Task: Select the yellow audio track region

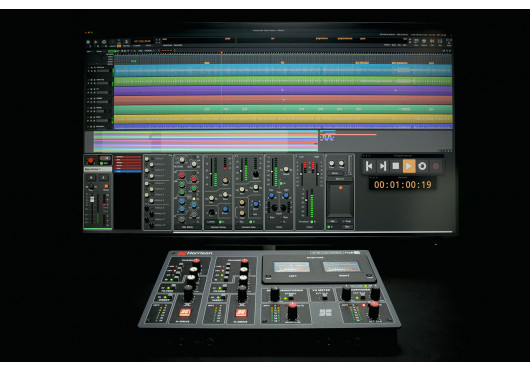Action: point(283,119)
